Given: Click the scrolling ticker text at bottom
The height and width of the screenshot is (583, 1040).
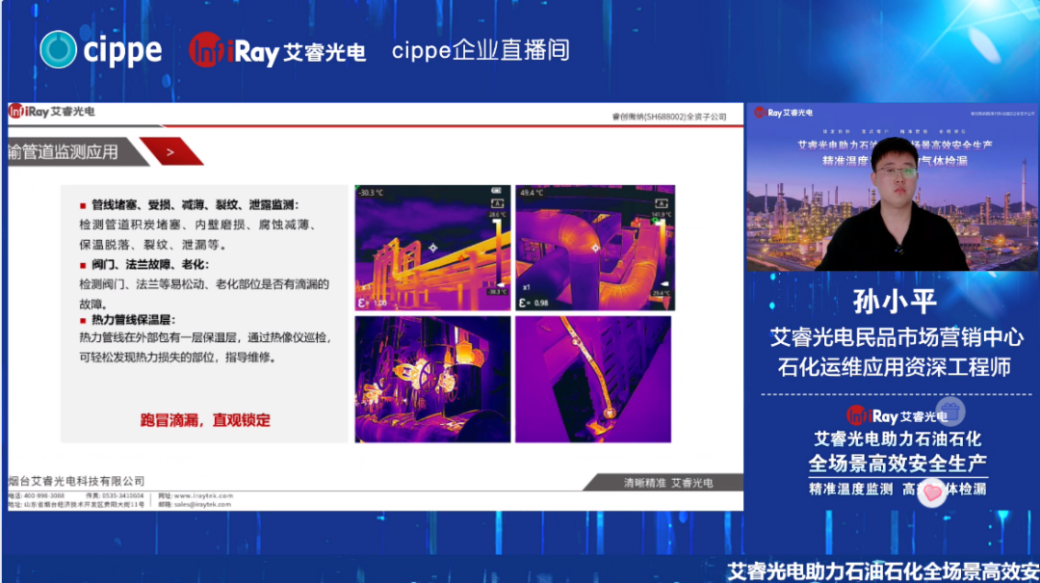Looking at the screenshot, I should 883,571.
